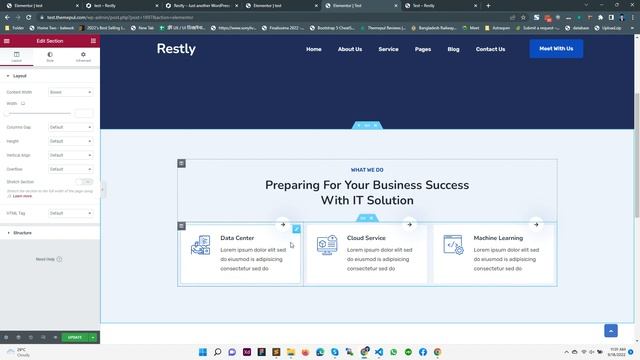The width and height of the screenshot is (640, 360).
Task: Open the Columns Gap dropdown
Action: pyautogui.click(x=71, y=127)
